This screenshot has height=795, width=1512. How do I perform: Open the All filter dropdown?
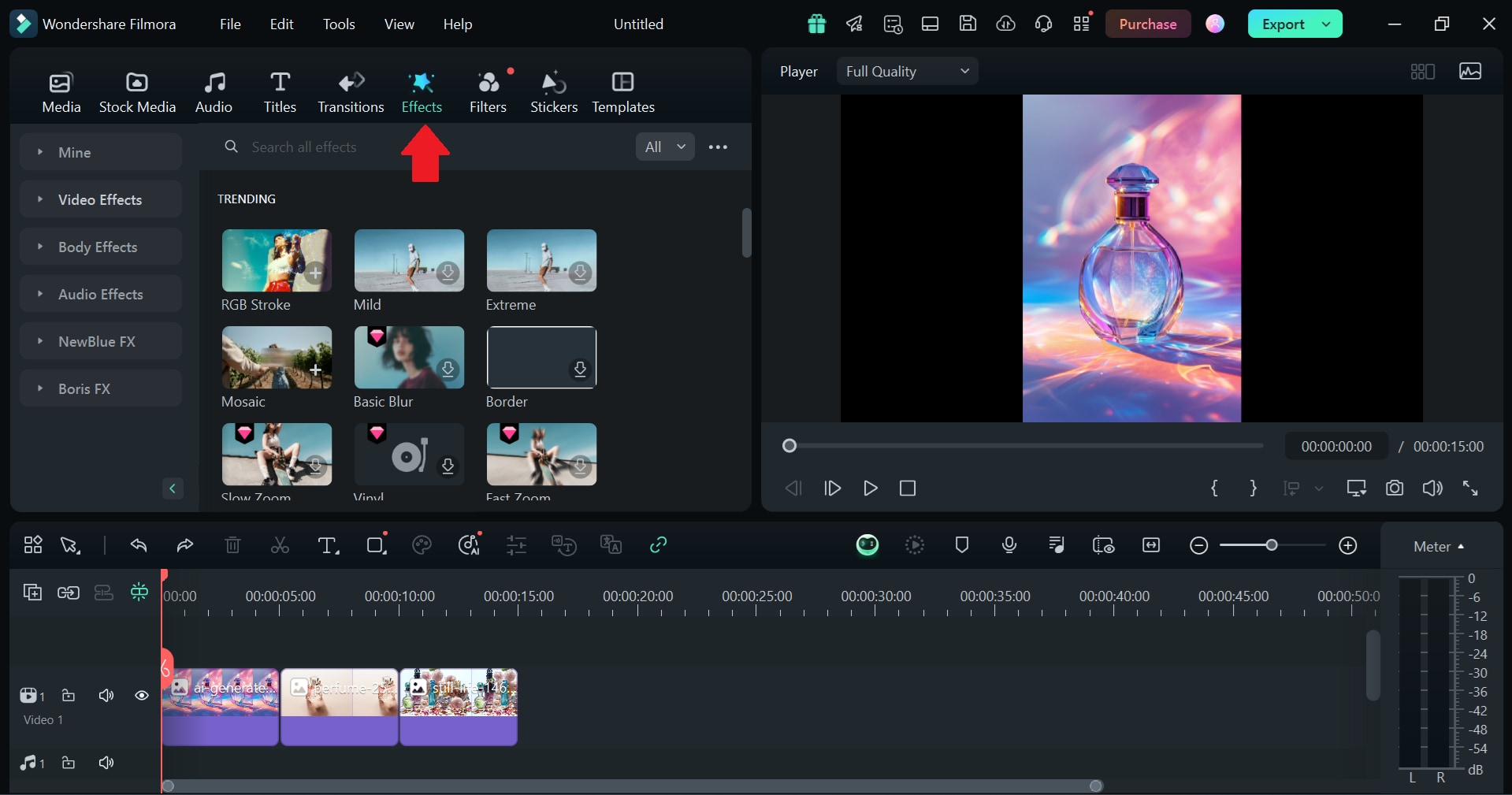(x=665, y=147)
